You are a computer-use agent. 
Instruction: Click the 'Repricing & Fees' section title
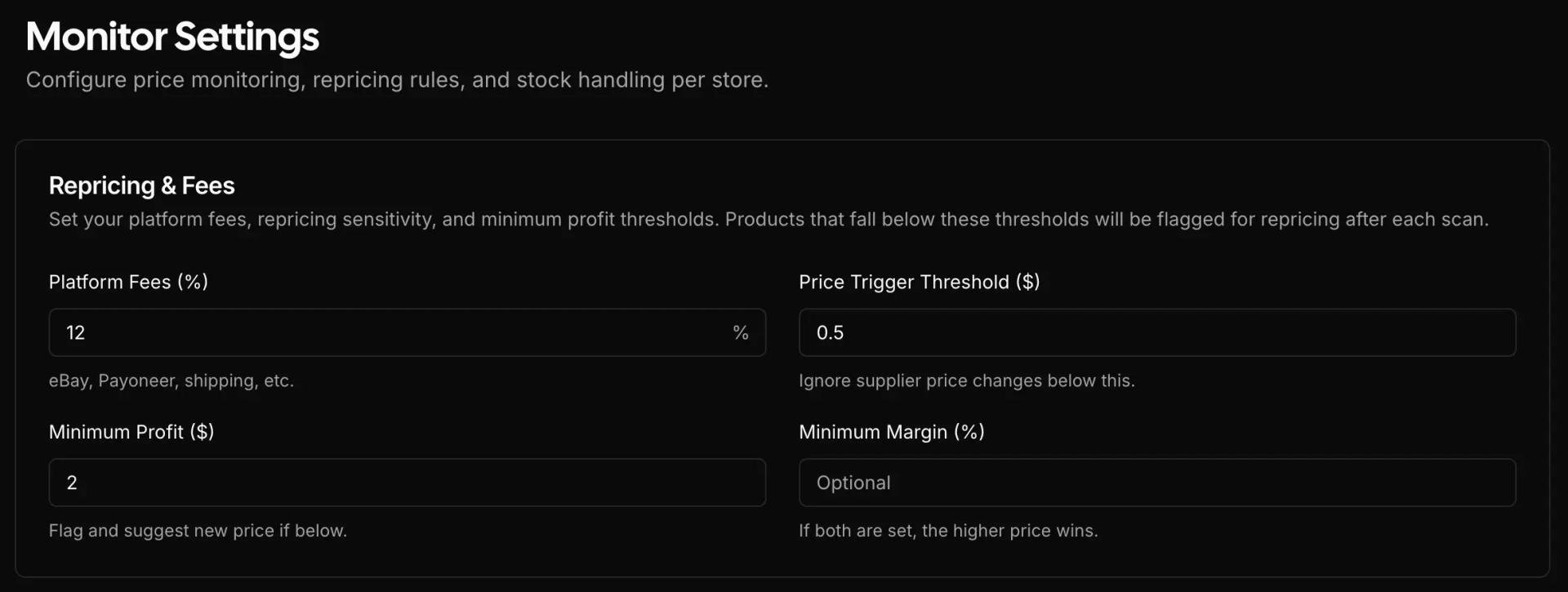pos(141,185)
